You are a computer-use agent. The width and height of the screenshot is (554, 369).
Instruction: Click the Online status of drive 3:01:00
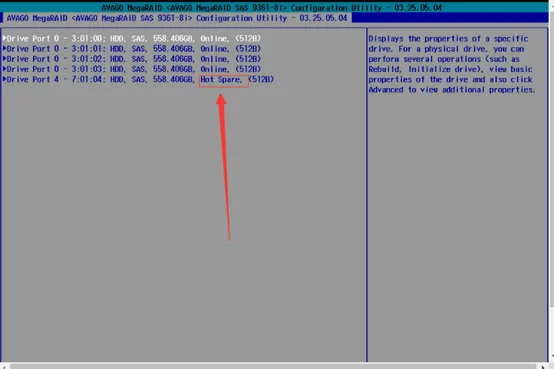click(215, 38)
